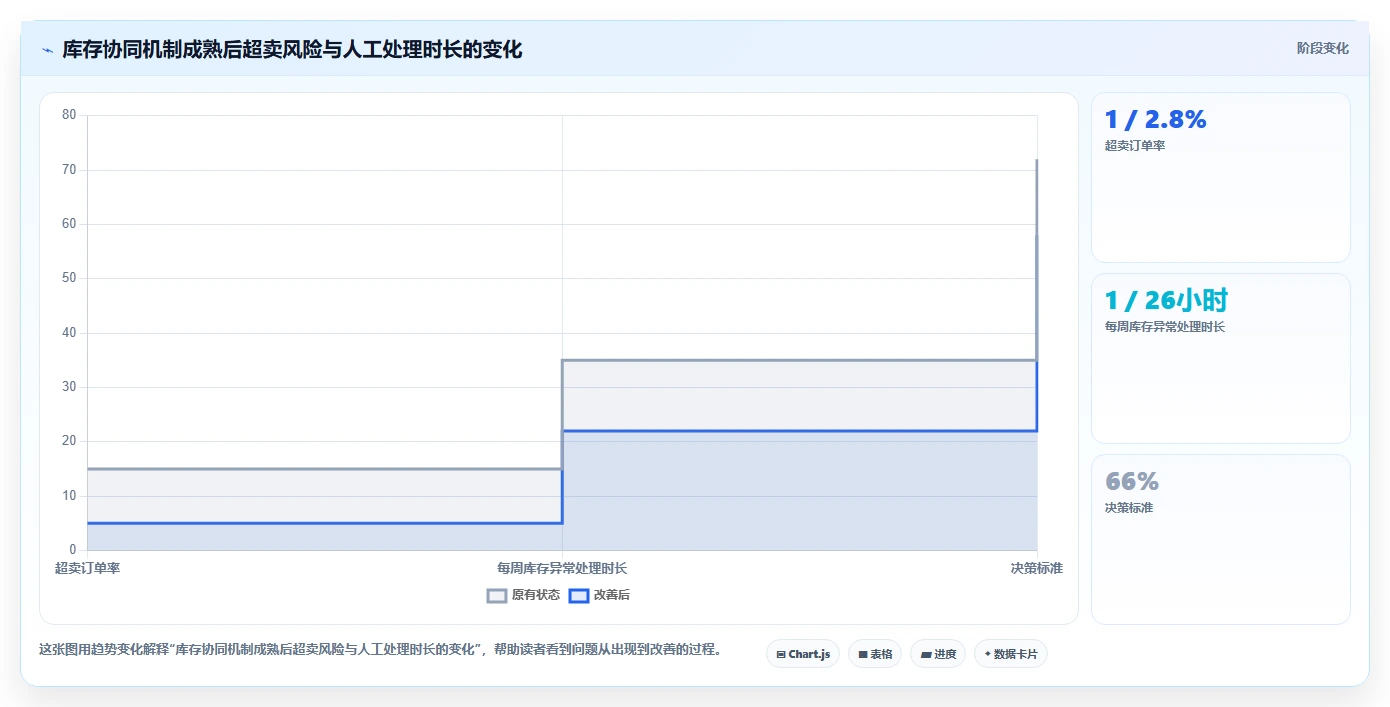This screenshot has height=707, width=1390.
Task: Click the 1 / 26小时 value text
Action: pos(1166,300)
